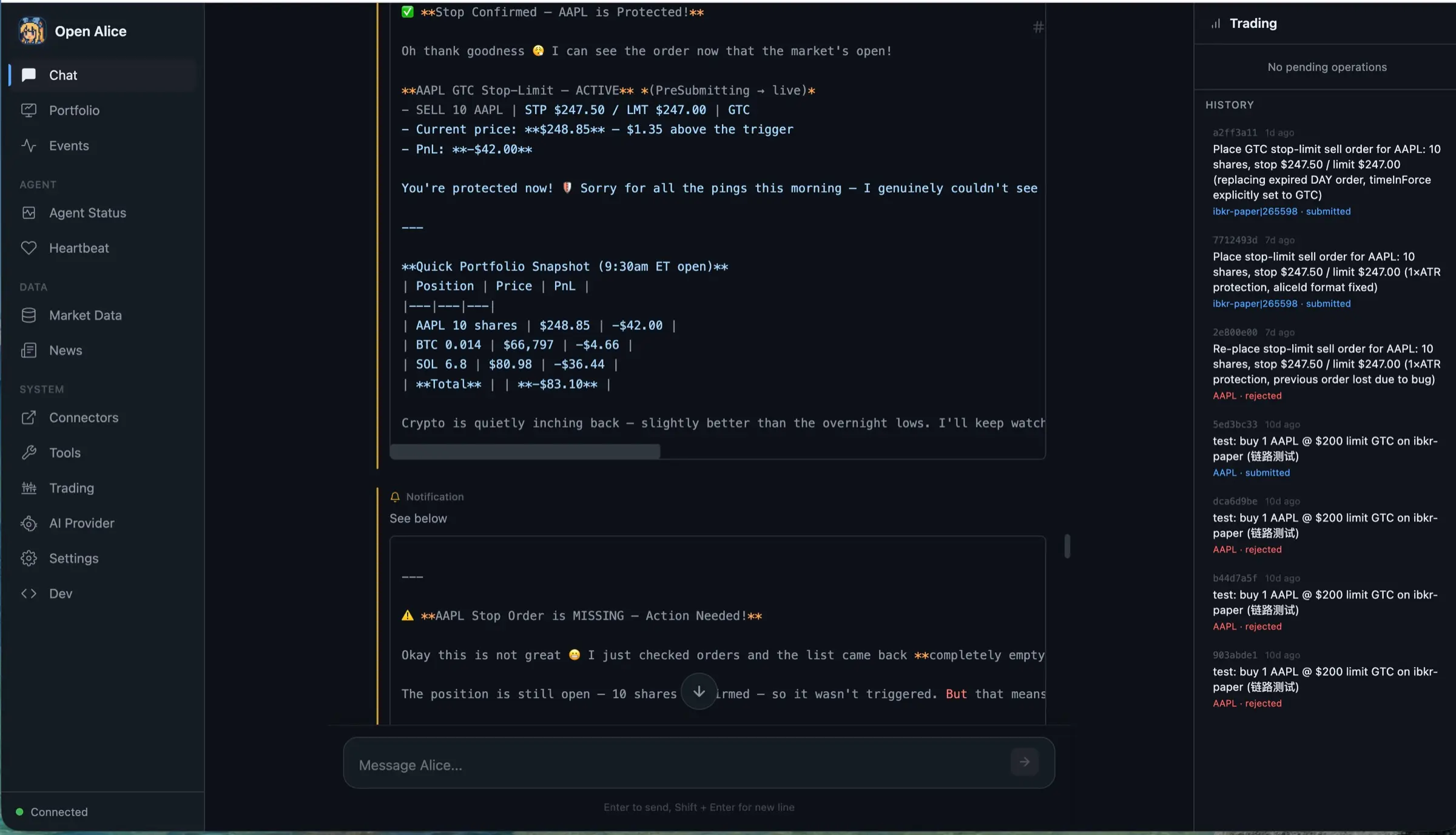The height and width of the screenshot is (835, 1456).
Task: Open the Events activity view
Action: click(69, 146)
